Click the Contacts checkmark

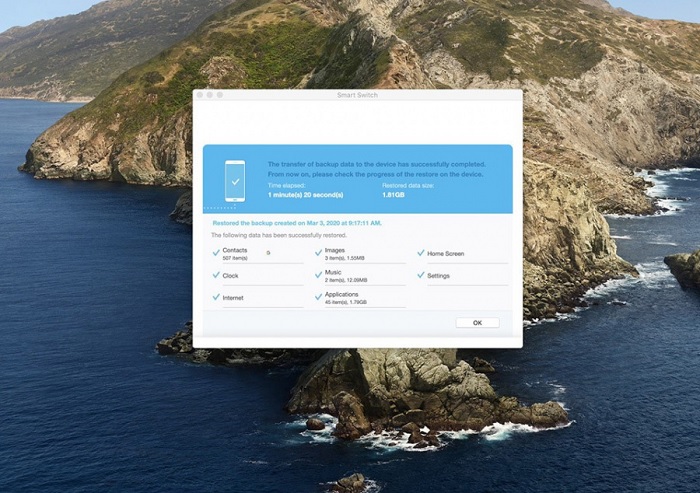point(216,252)
